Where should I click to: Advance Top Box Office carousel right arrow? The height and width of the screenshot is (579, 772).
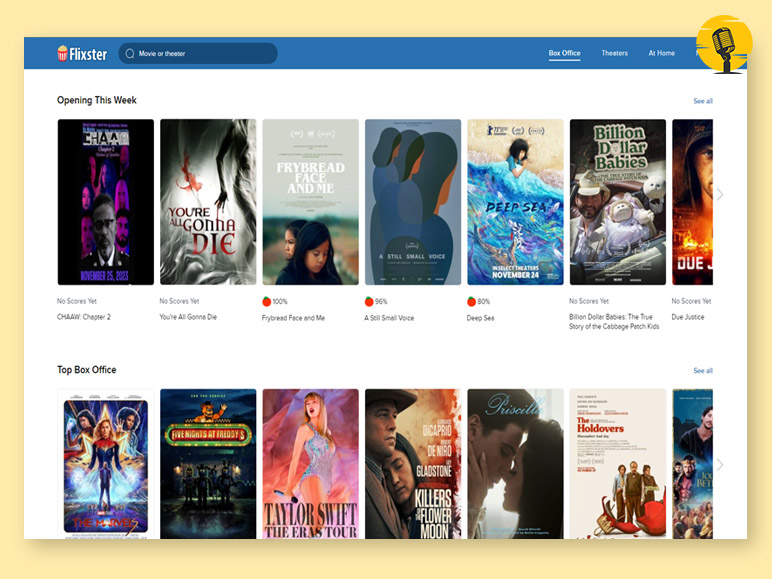(x=720, y=464)
